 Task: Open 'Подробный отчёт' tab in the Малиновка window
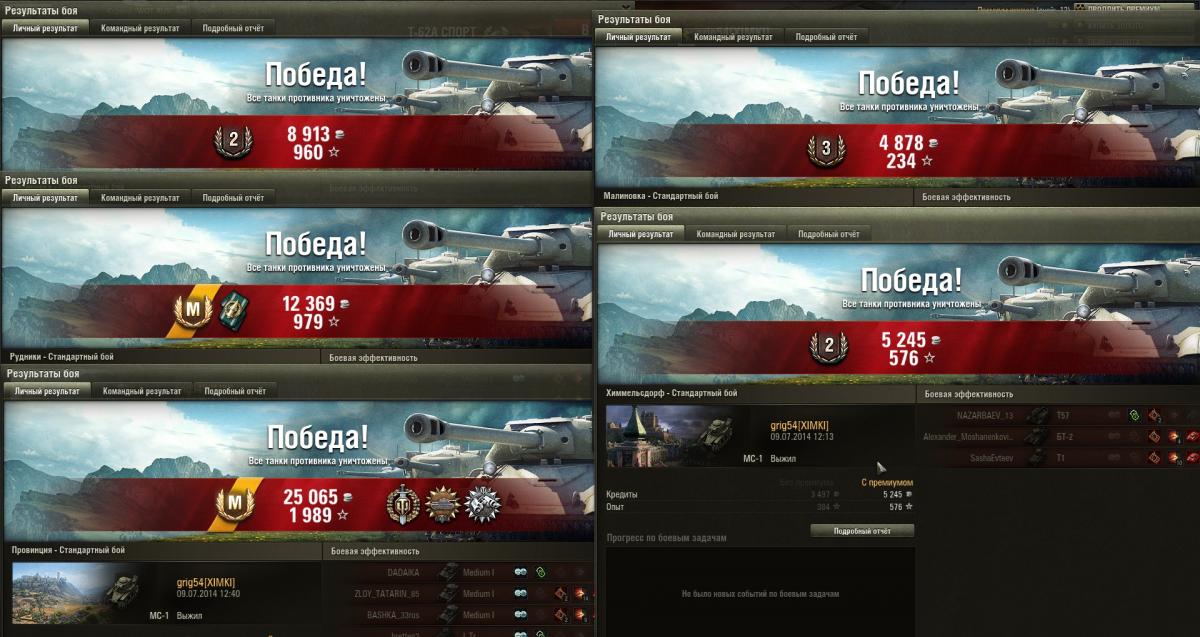tap(825, 37)
